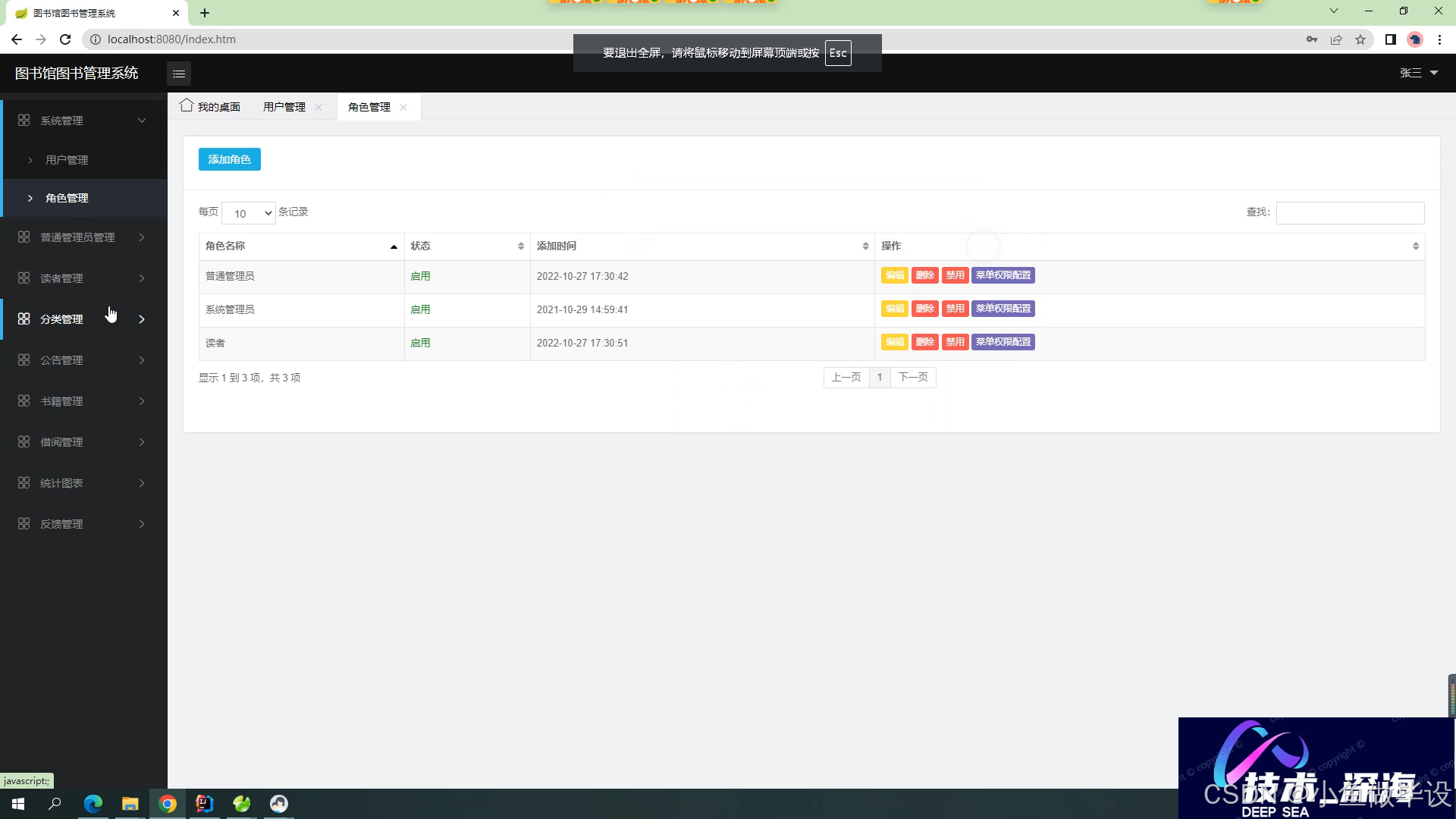
Task: Close the 角色管理 tab
Action: coord(403,108)
